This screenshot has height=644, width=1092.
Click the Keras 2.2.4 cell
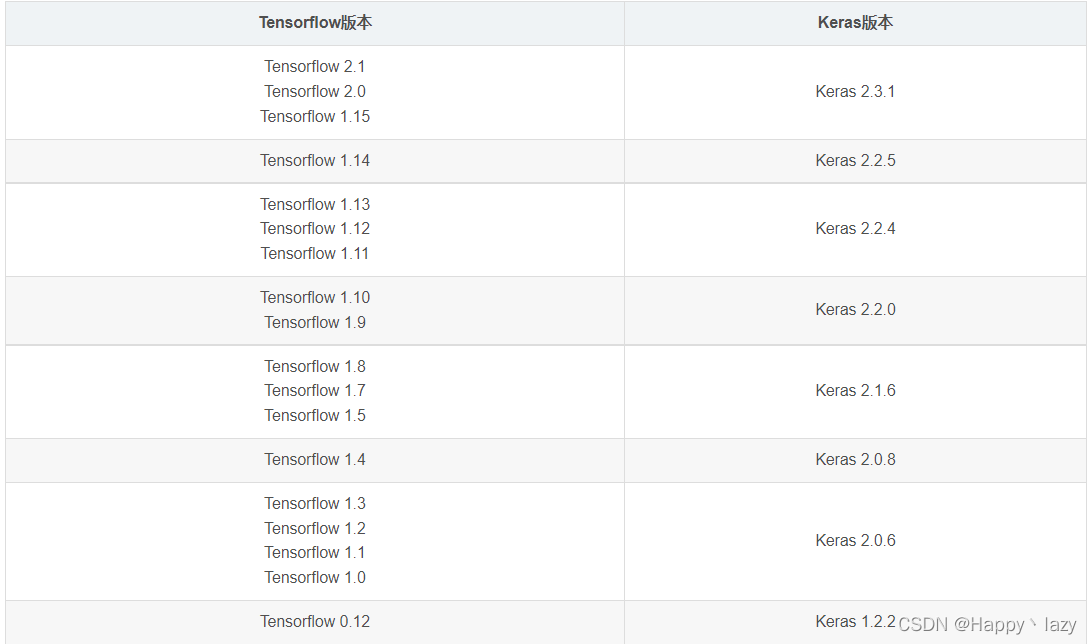click(855, 228)
